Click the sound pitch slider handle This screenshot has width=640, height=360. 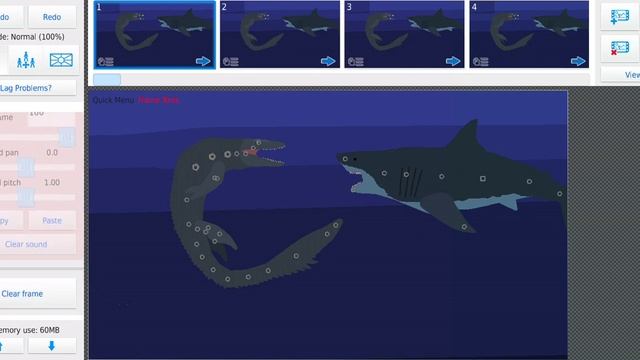(26, 198)
